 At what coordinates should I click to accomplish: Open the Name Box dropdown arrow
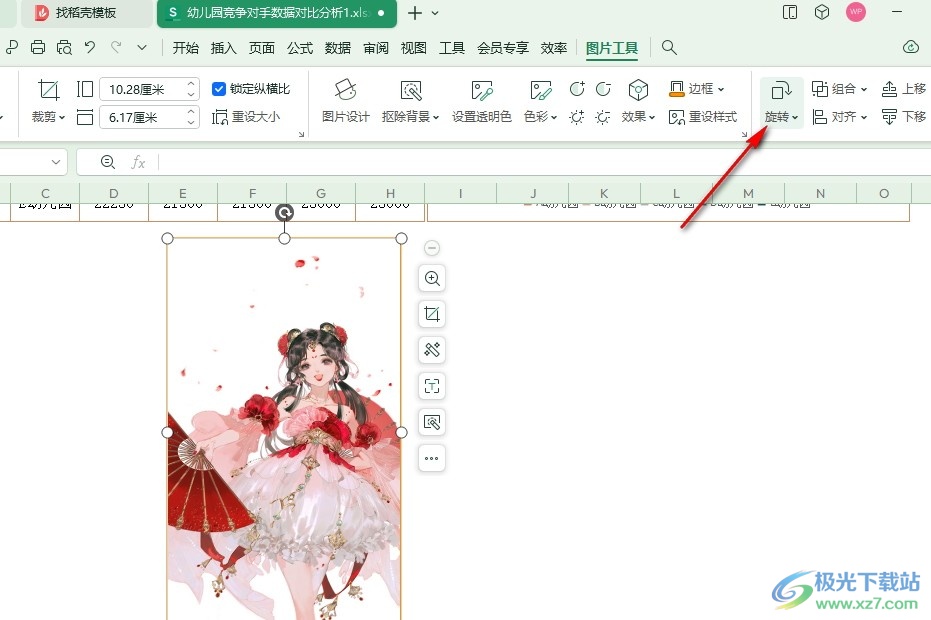[56, 162]
